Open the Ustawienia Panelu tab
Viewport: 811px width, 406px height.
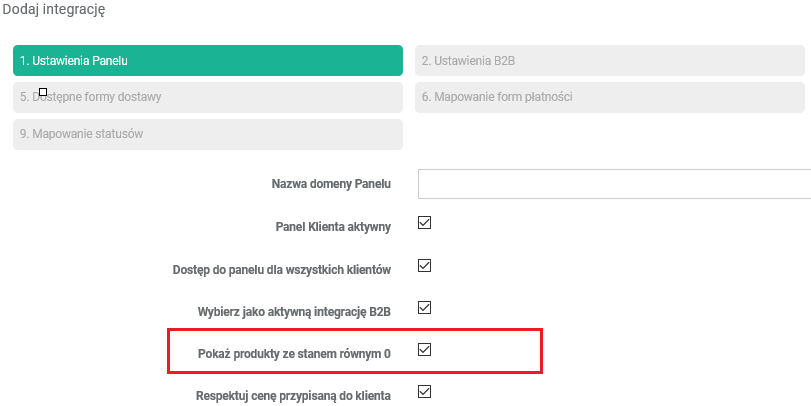[208, 60]
